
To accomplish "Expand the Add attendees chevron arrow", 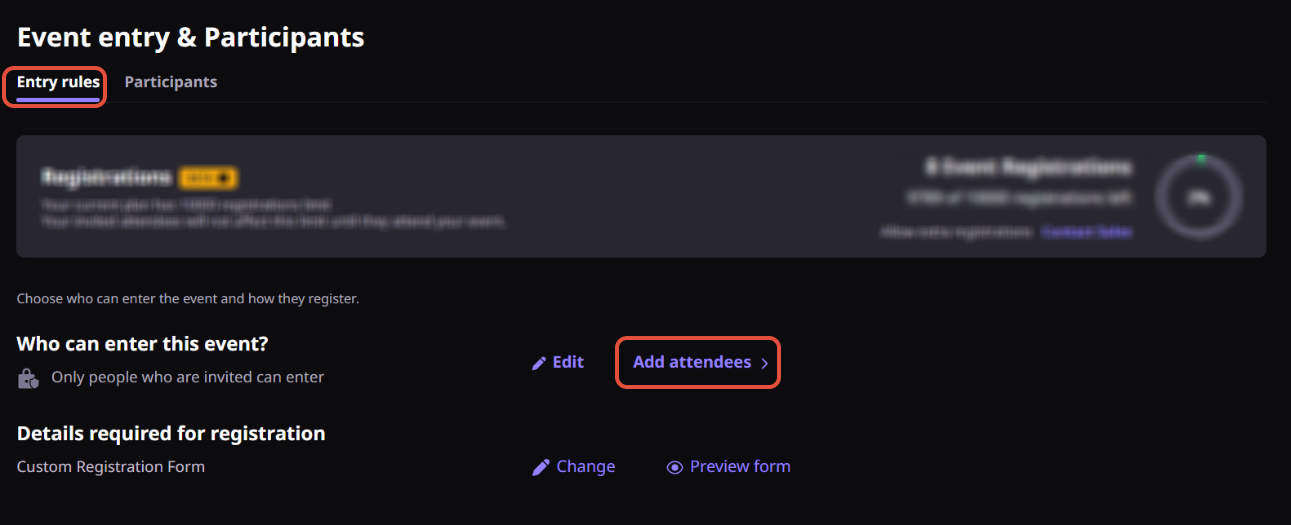I will pyautogui.click(x=765, y=364).
